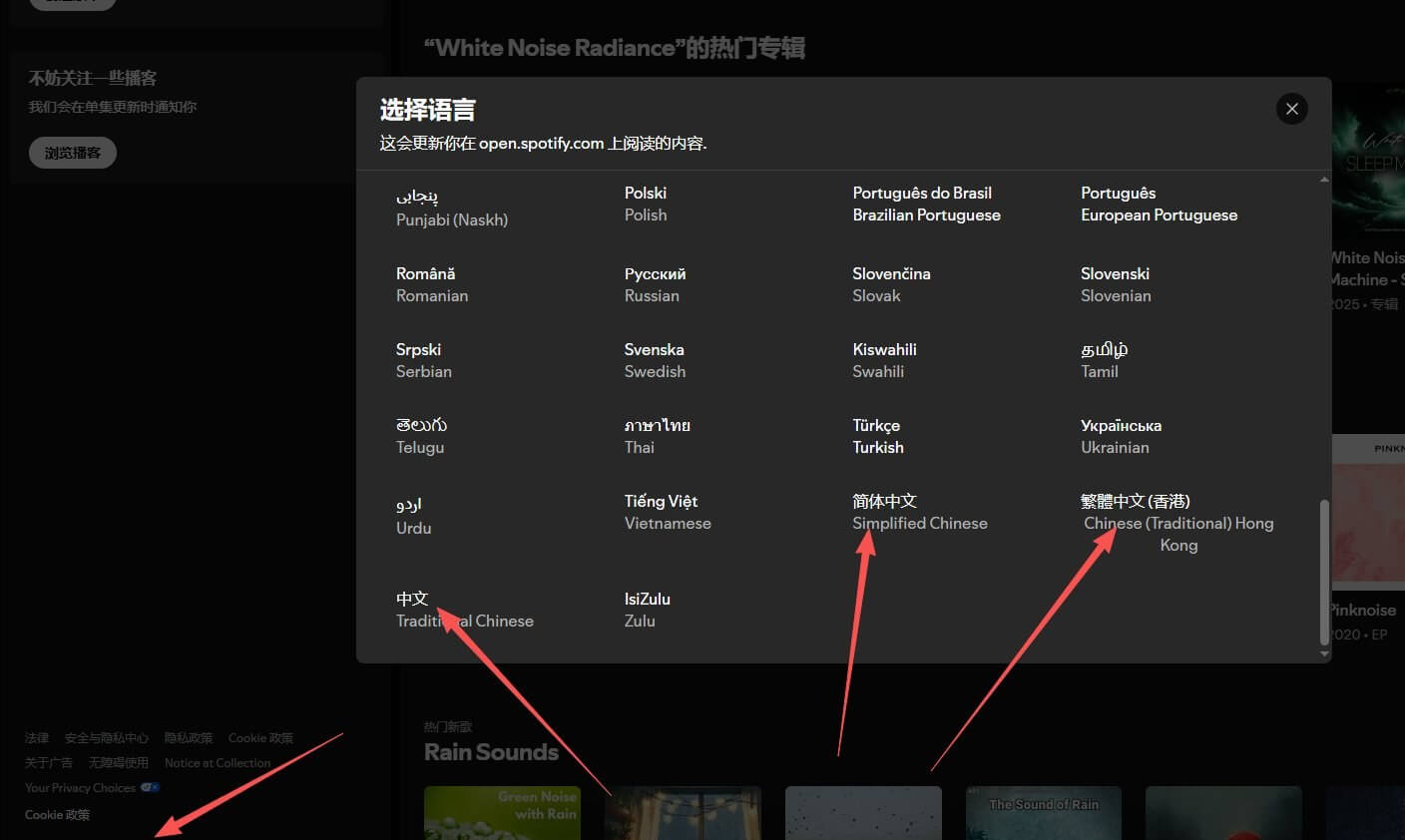Select Português do Brasil language
The width and height of the screenshot is (1405, 840).
point(926,204)
